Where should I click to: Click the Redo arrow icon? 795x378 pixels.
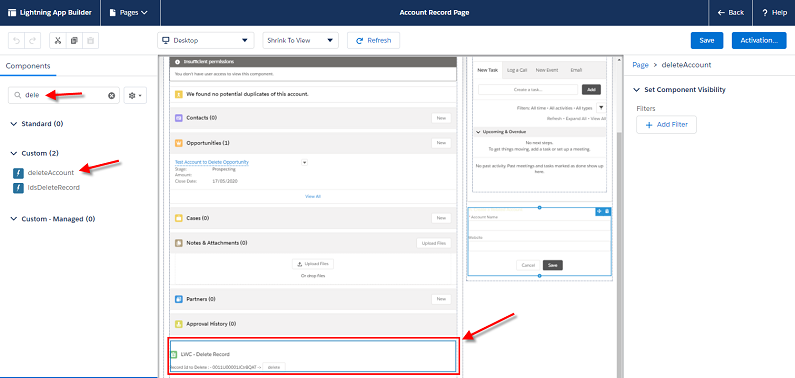coord(32,41)
